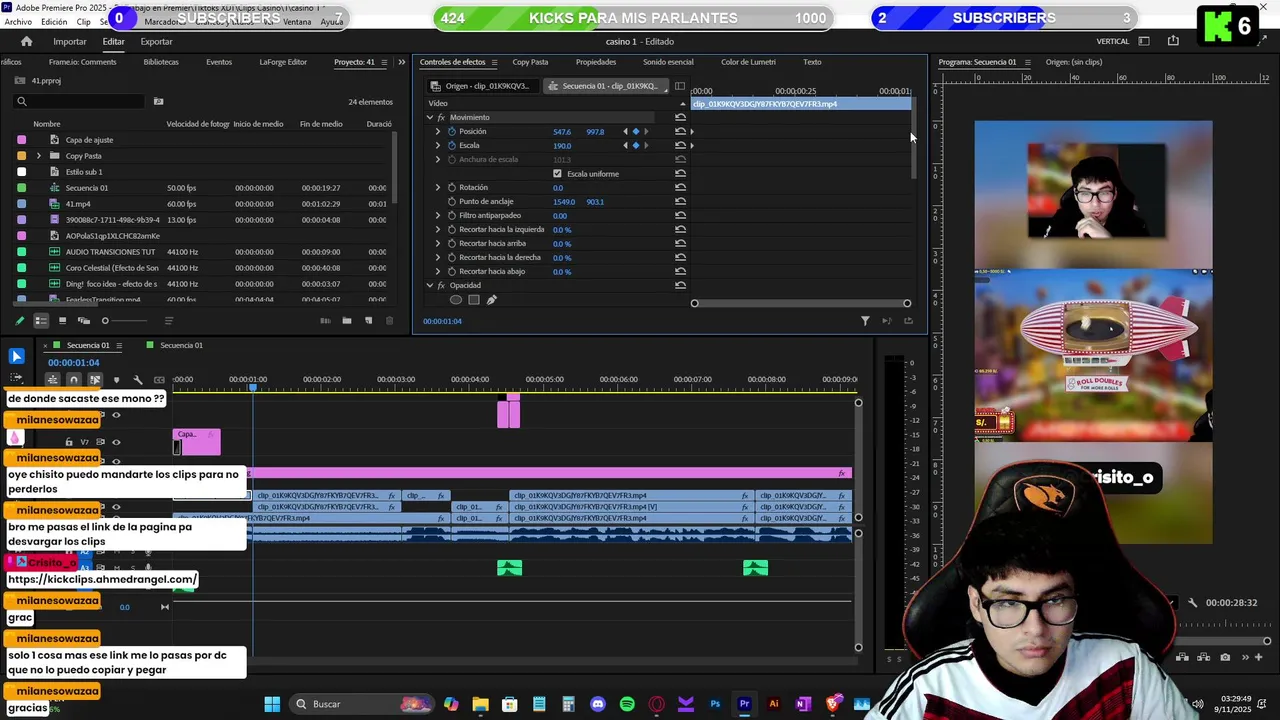
Task: Click the white label of Estilo sub 1
Action: point(22,172)
